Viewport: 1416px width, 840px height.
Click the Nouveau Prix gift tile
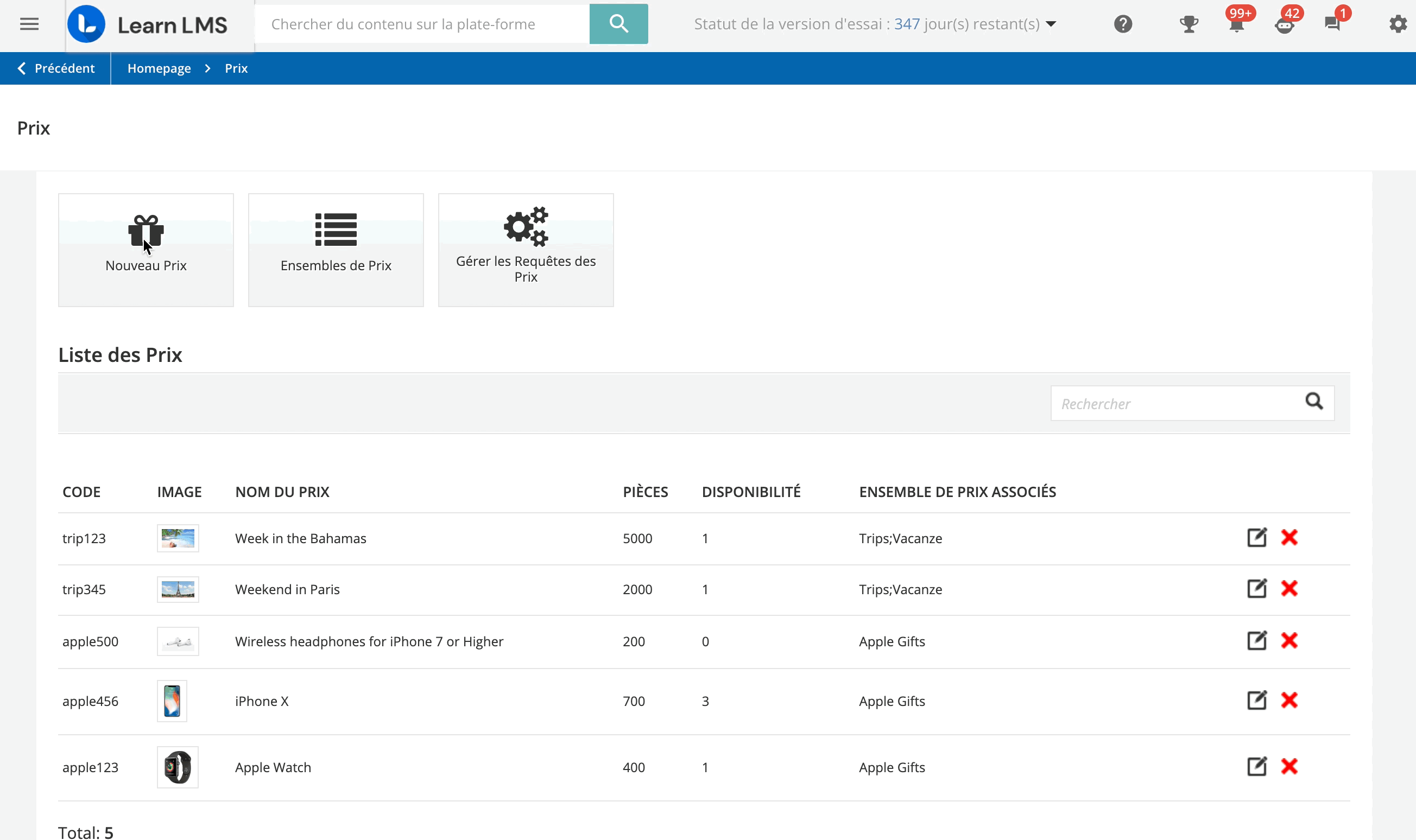(146, 250)
